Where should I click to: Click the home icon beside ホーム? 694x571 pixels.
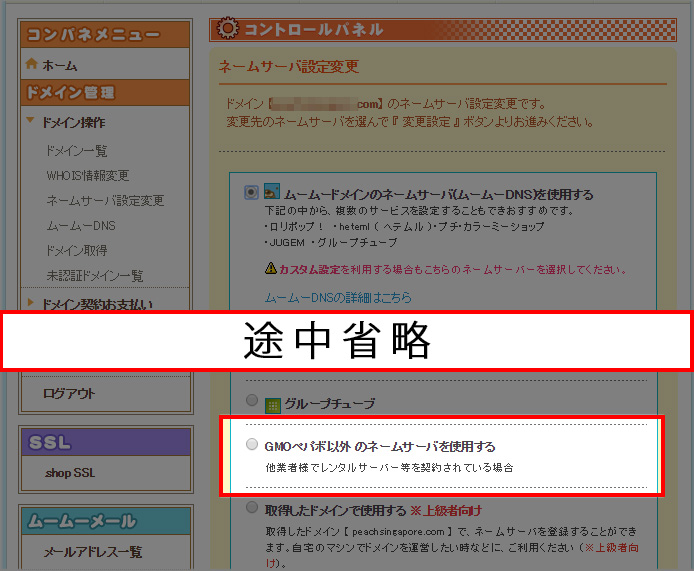(x=31, y=64)
